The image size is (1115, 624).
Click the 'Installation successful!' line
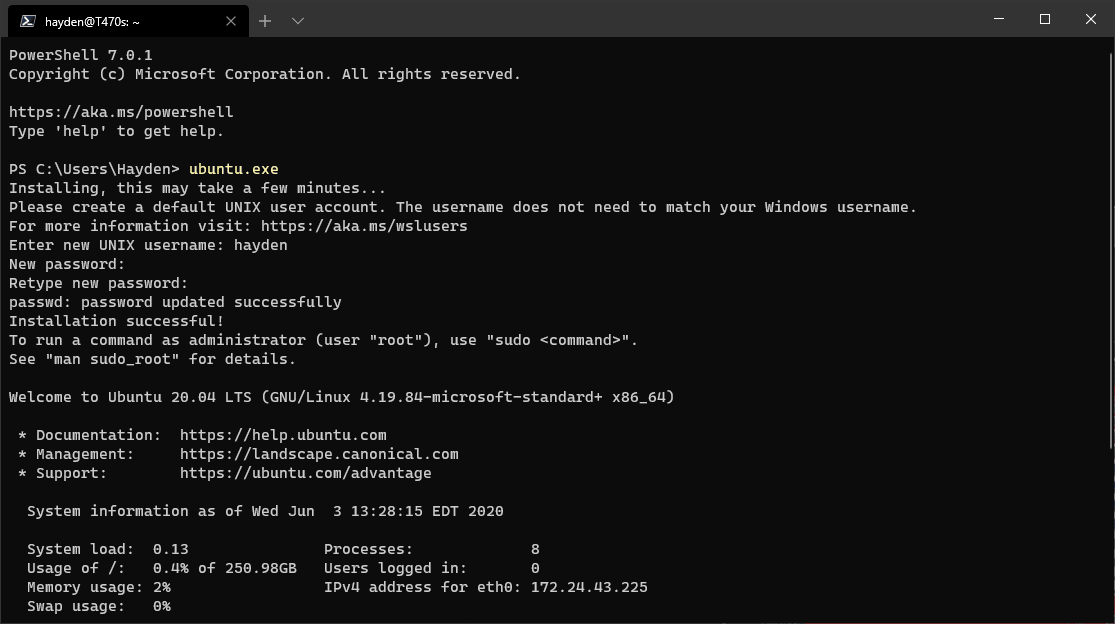pos(117,321)
